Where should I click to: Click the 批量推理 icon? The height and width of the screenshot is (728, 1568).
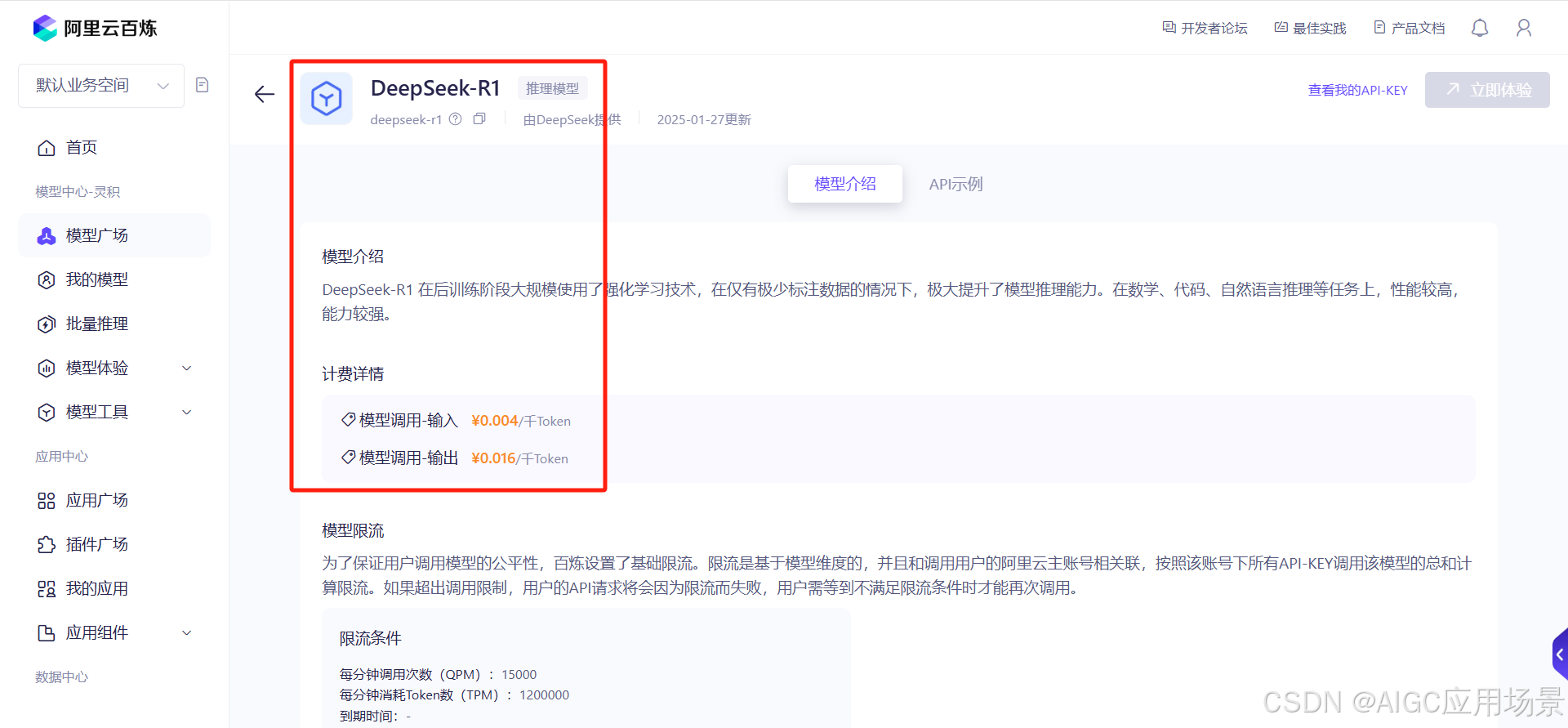click(x=47, y=324)
